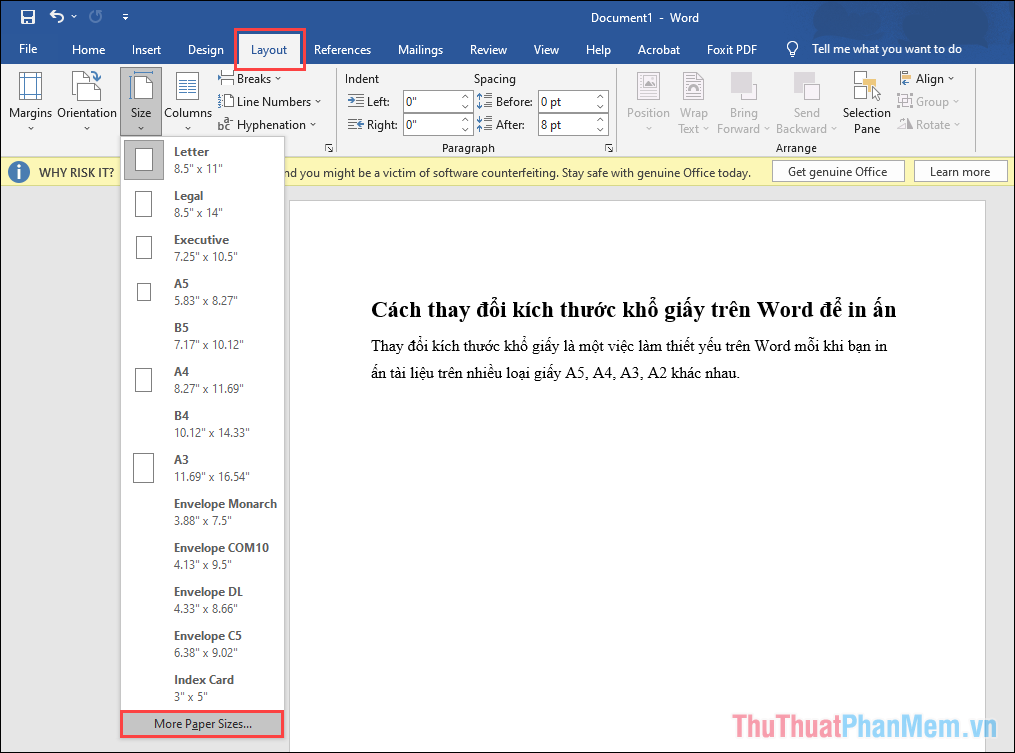Click the Undo arrow icon
Screen dimensions: 1015x753
(x=57, y=17)
